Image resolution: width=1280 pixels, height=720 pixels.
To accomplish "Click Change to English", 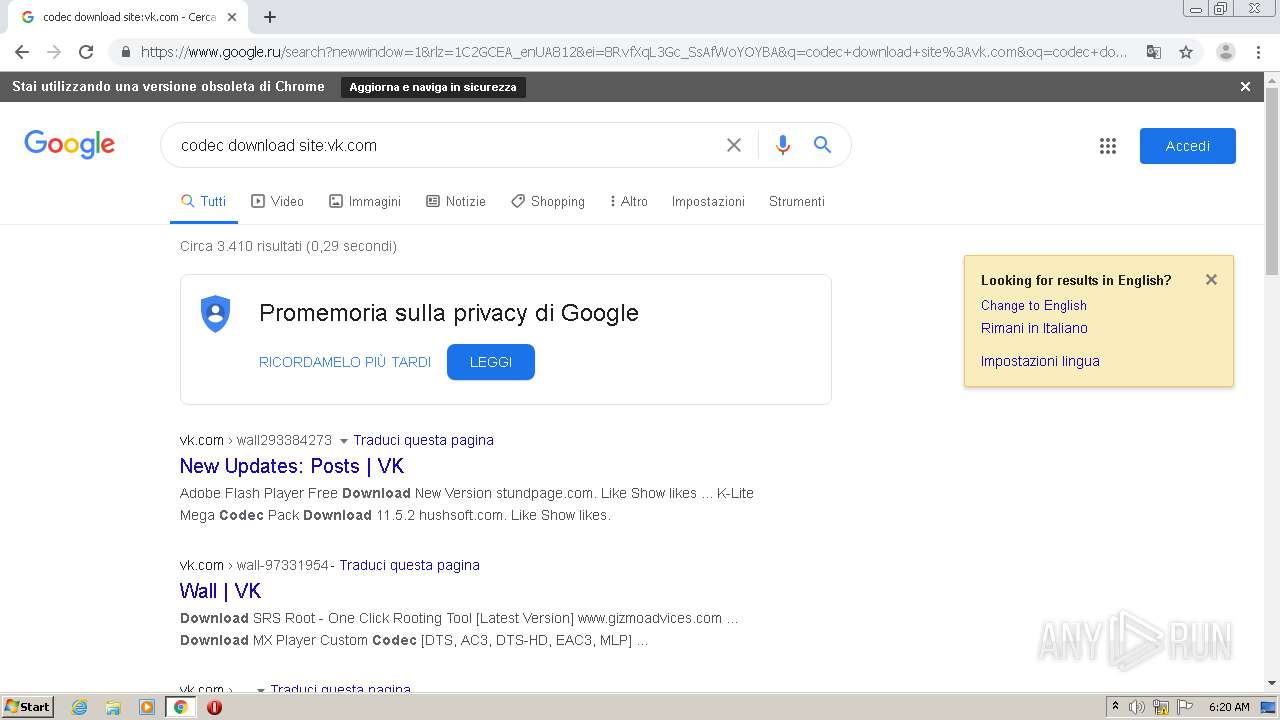I will point(1034,305).
